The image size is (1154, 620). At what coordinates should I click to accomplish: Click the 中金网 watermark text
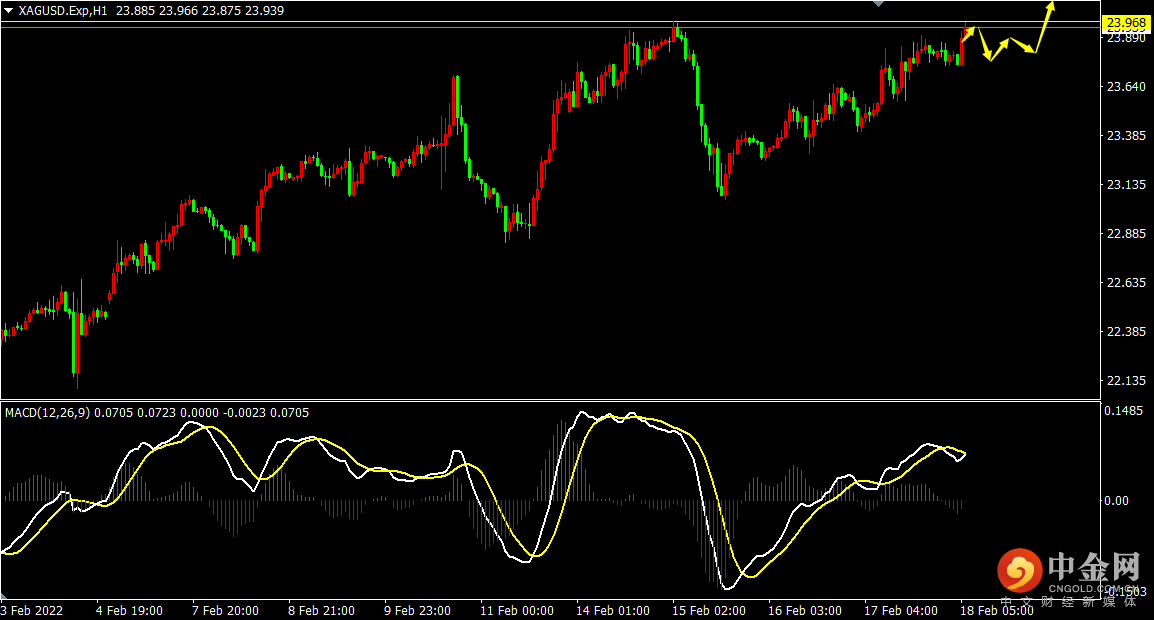point(1093,568)
